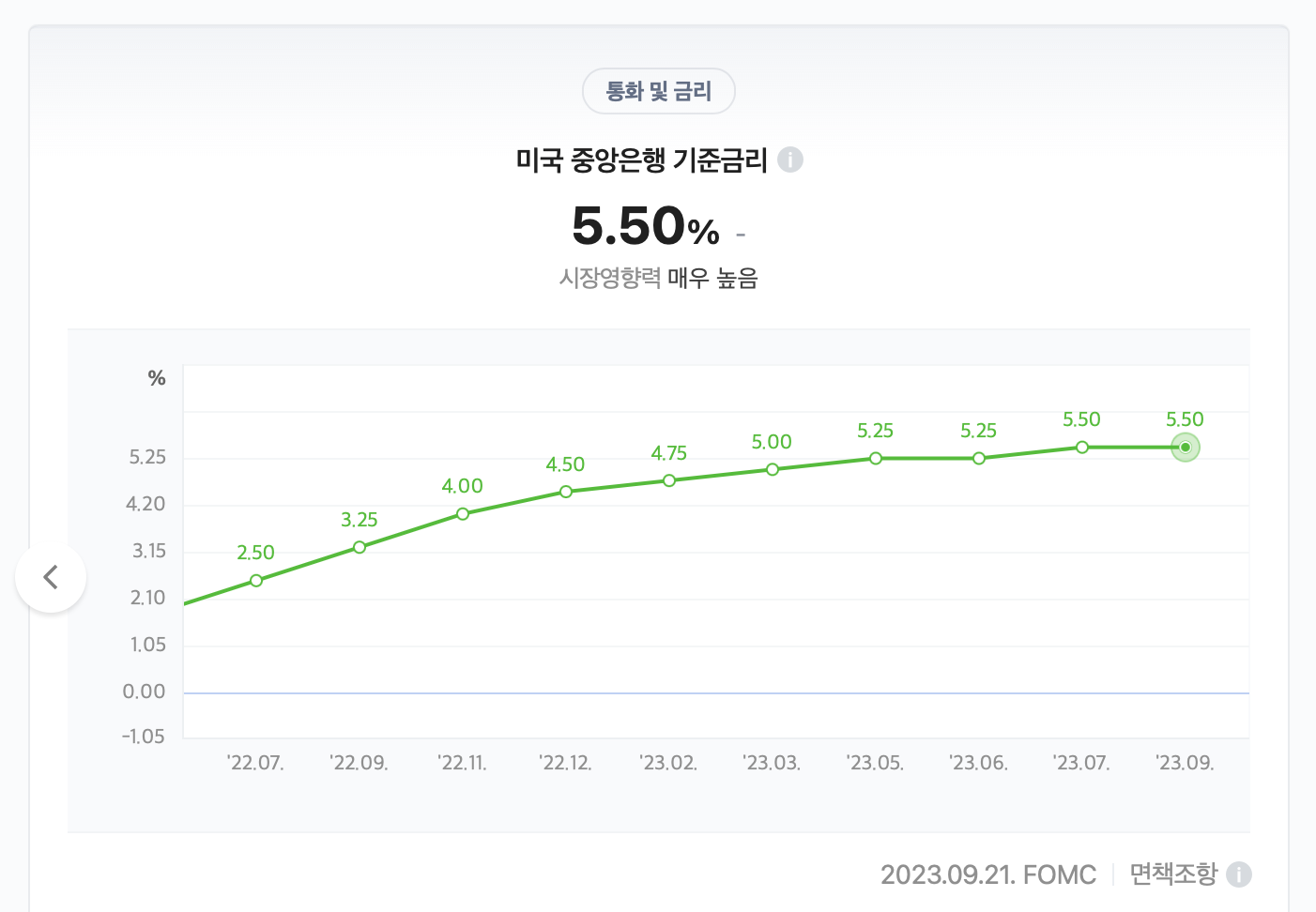The width and height of the screenshot is (1316, 912).
Task: Toggle the 시장영향력 매우 높음 indicator
Action: pyautogui.click(x=658, y=279)
